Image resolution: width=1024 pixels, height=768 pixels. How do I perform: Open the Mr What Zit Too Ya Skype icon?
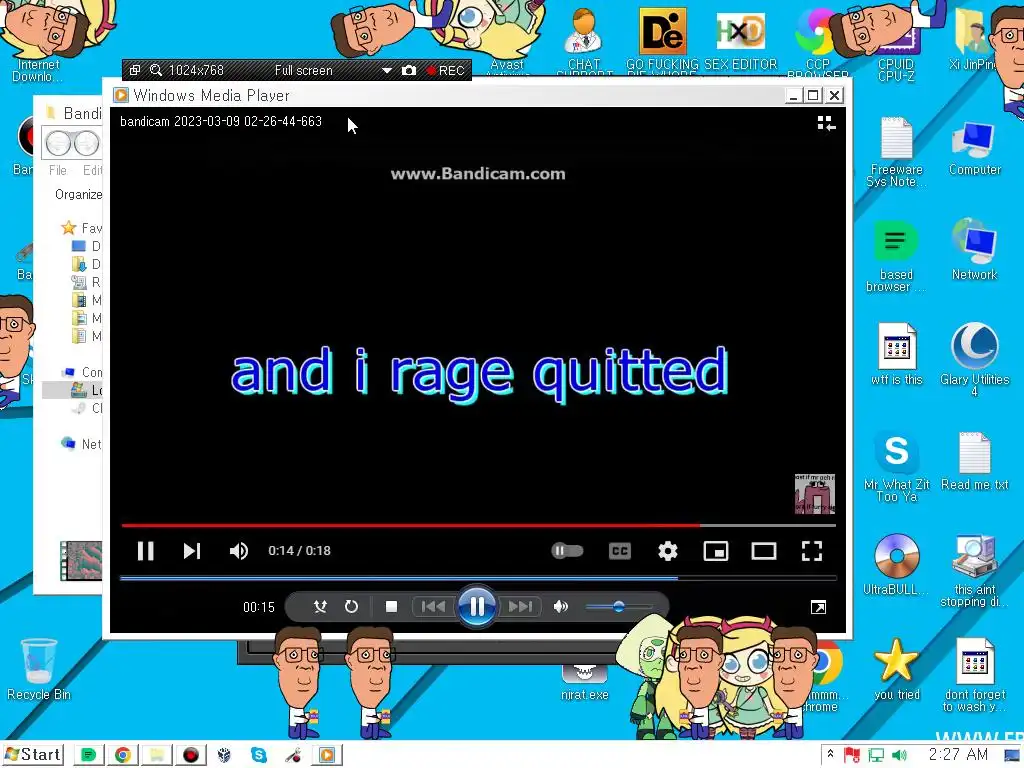(897, 466)
